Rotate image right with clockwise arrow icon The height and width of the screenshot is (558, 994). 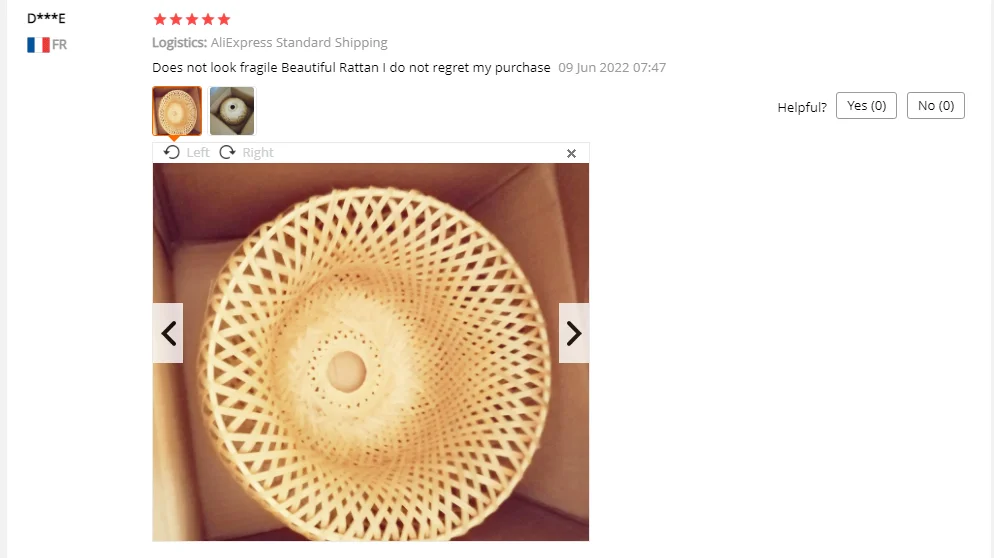(227, 152)
